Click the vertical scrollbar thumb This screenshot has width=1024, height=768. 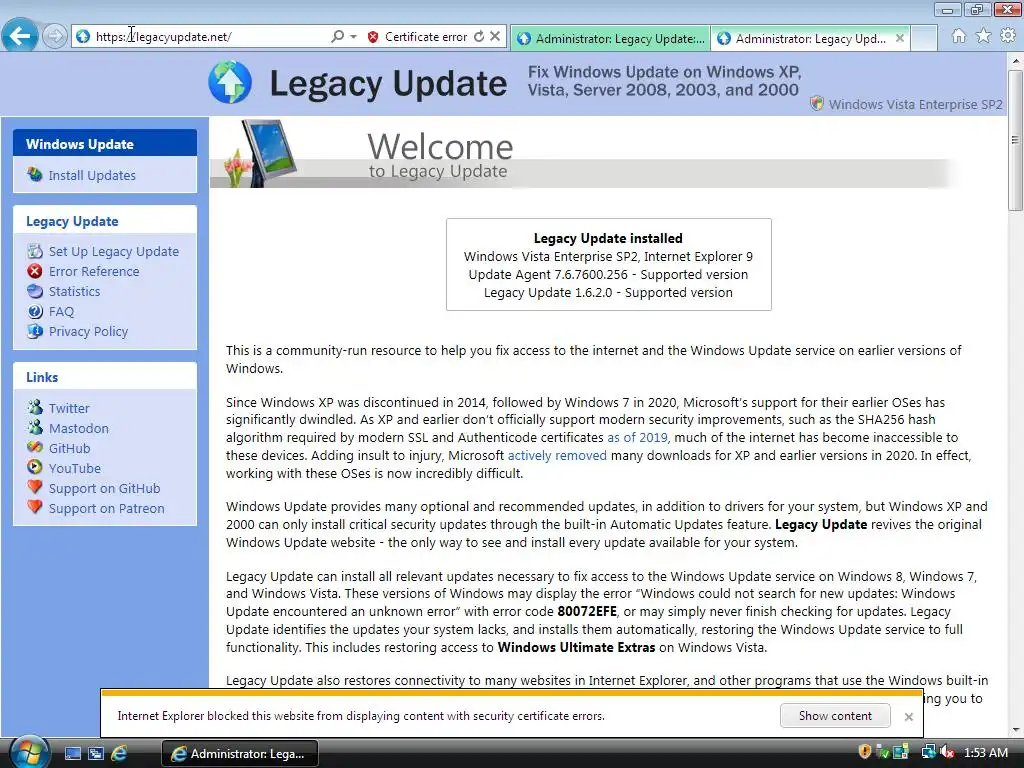[1016, 138]
